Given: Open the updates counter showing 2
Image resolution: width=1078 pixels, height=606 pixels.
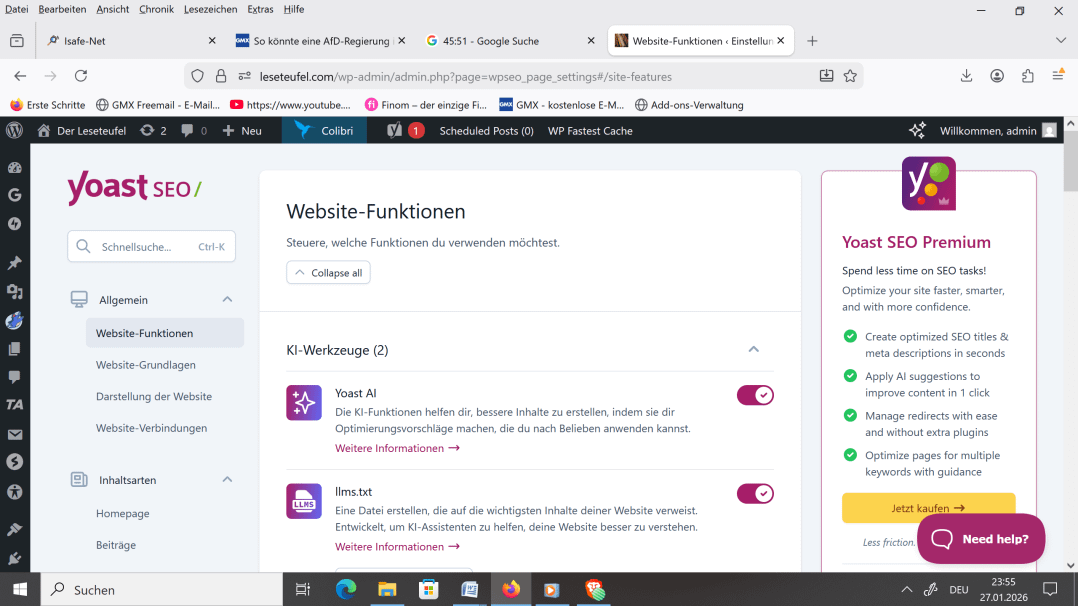Looking at the screenshot, I should (x=153, y=131).
